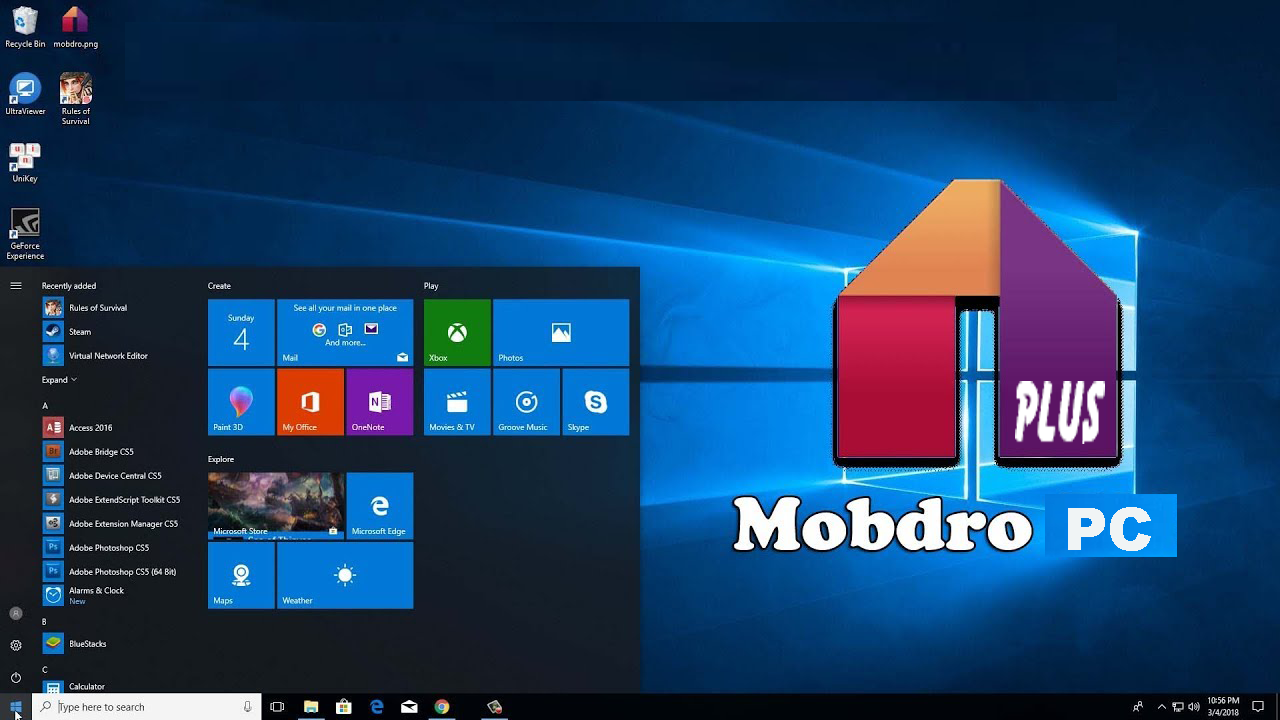Open the Calendar tile showing Sunday 4
Viewport: 1280px width, 720px height.
click(x=241, y=332)
